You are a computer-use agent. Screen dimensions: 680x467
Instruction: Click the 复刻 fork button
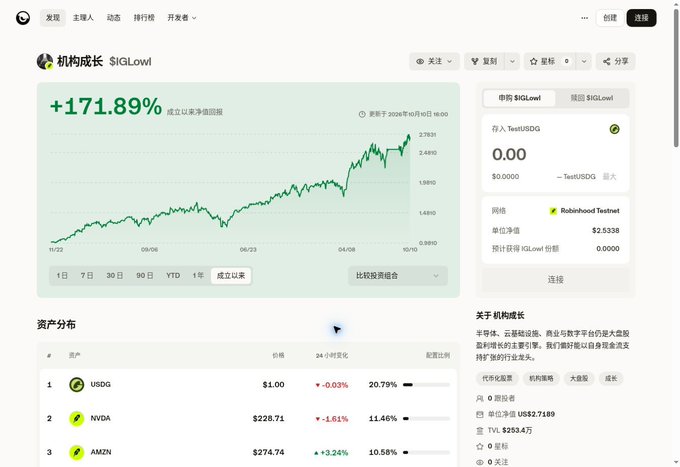484,62
